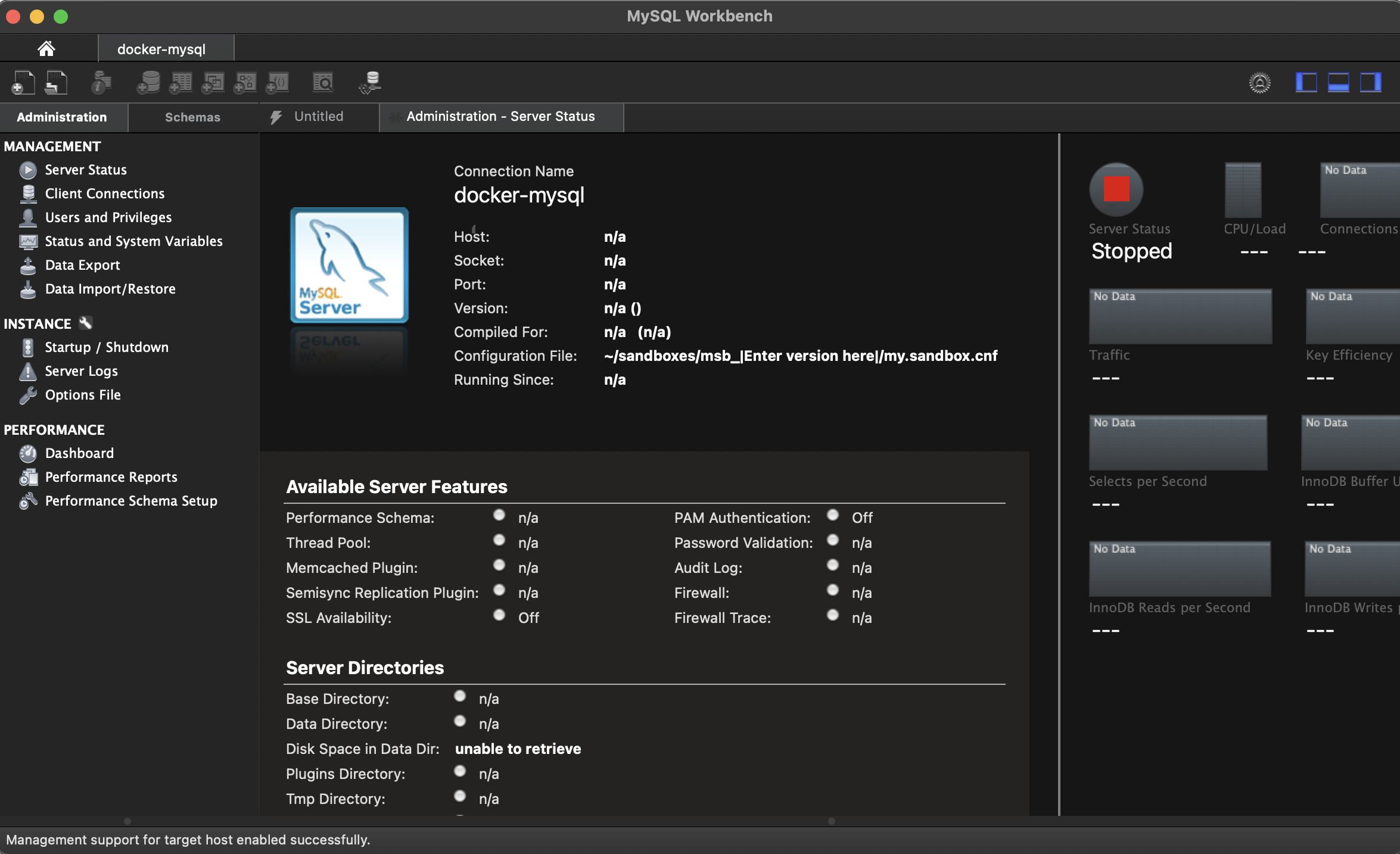Toggle the right secondary sidebar visibility
The width and height of the screenshot is (1400, 854).
pos(1370,83)
